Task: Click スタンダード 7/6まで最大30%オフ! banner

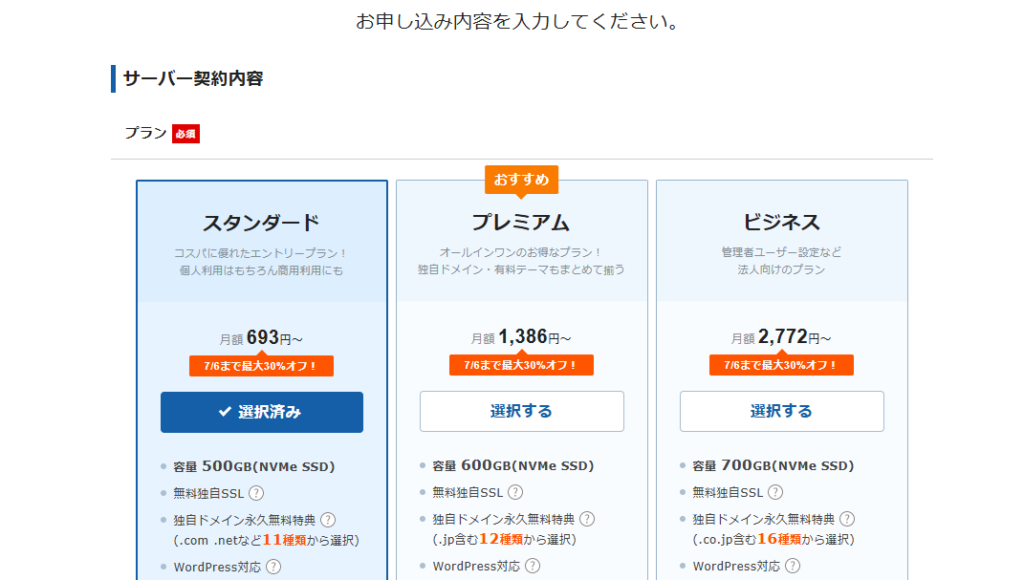Action: (x=261, y=366)
